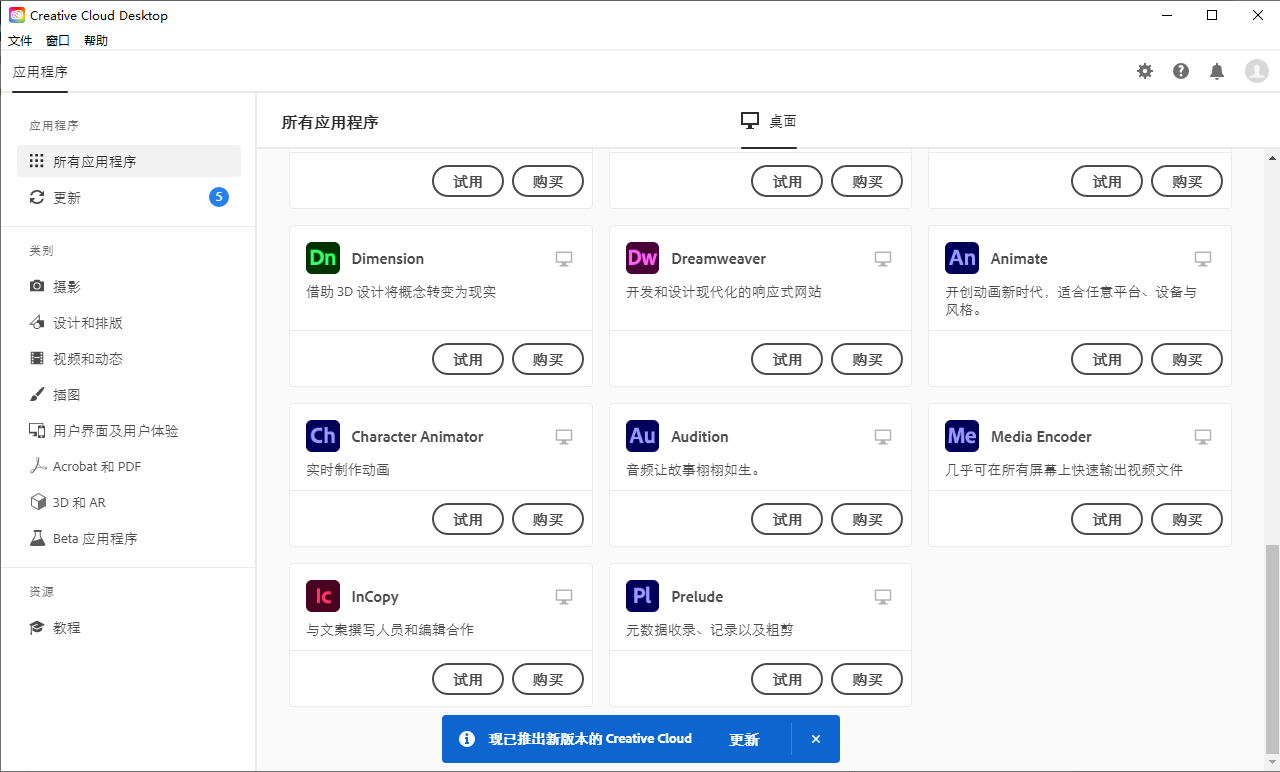Click the Animate An app icon

click(x=962, y=258)
